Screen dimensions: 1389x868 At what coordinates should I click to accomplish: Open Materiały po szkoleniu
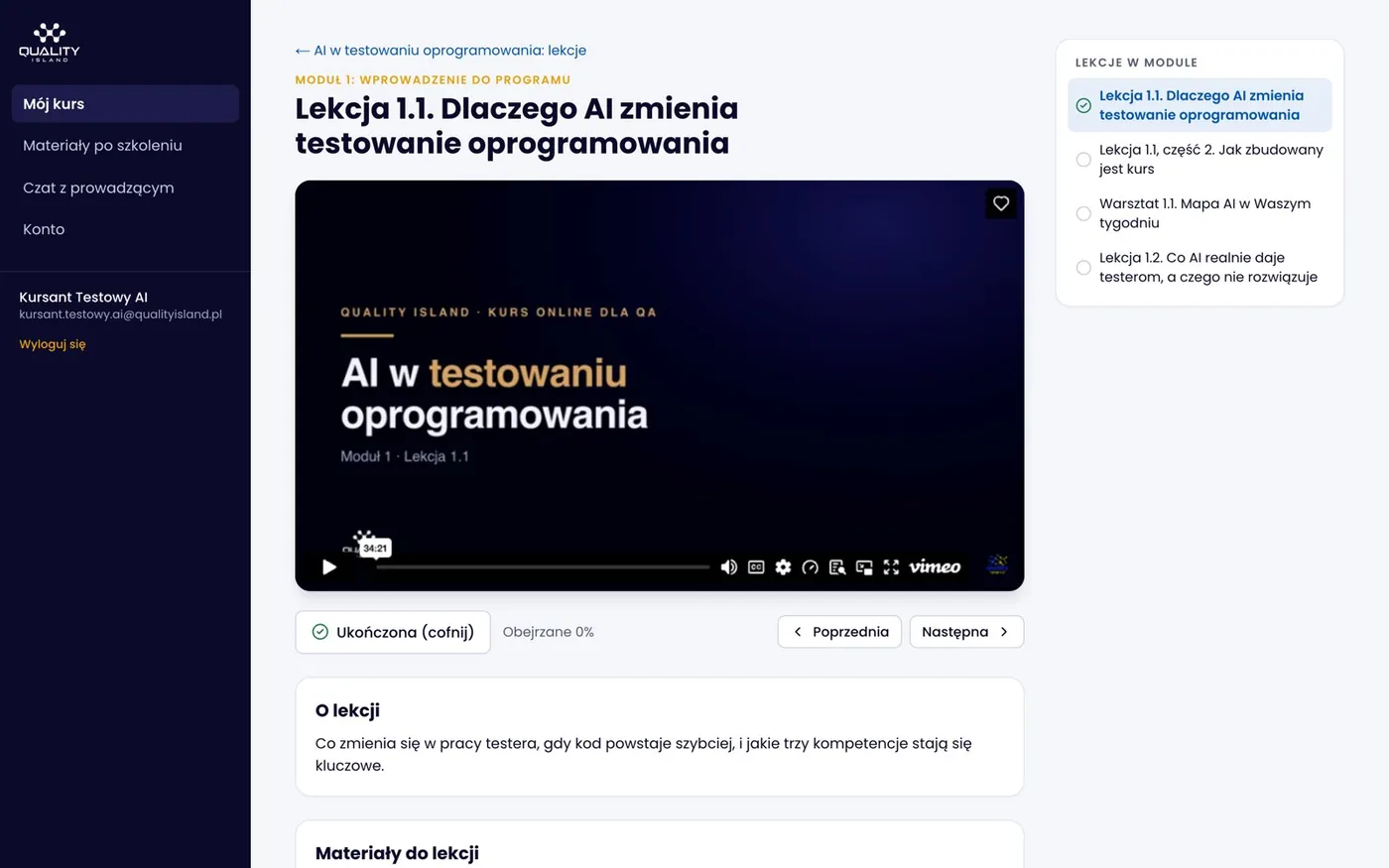125,145
